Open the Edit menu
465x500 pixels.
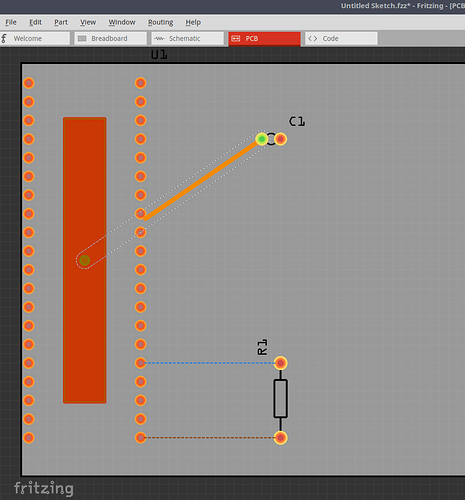tap(35, 22)
